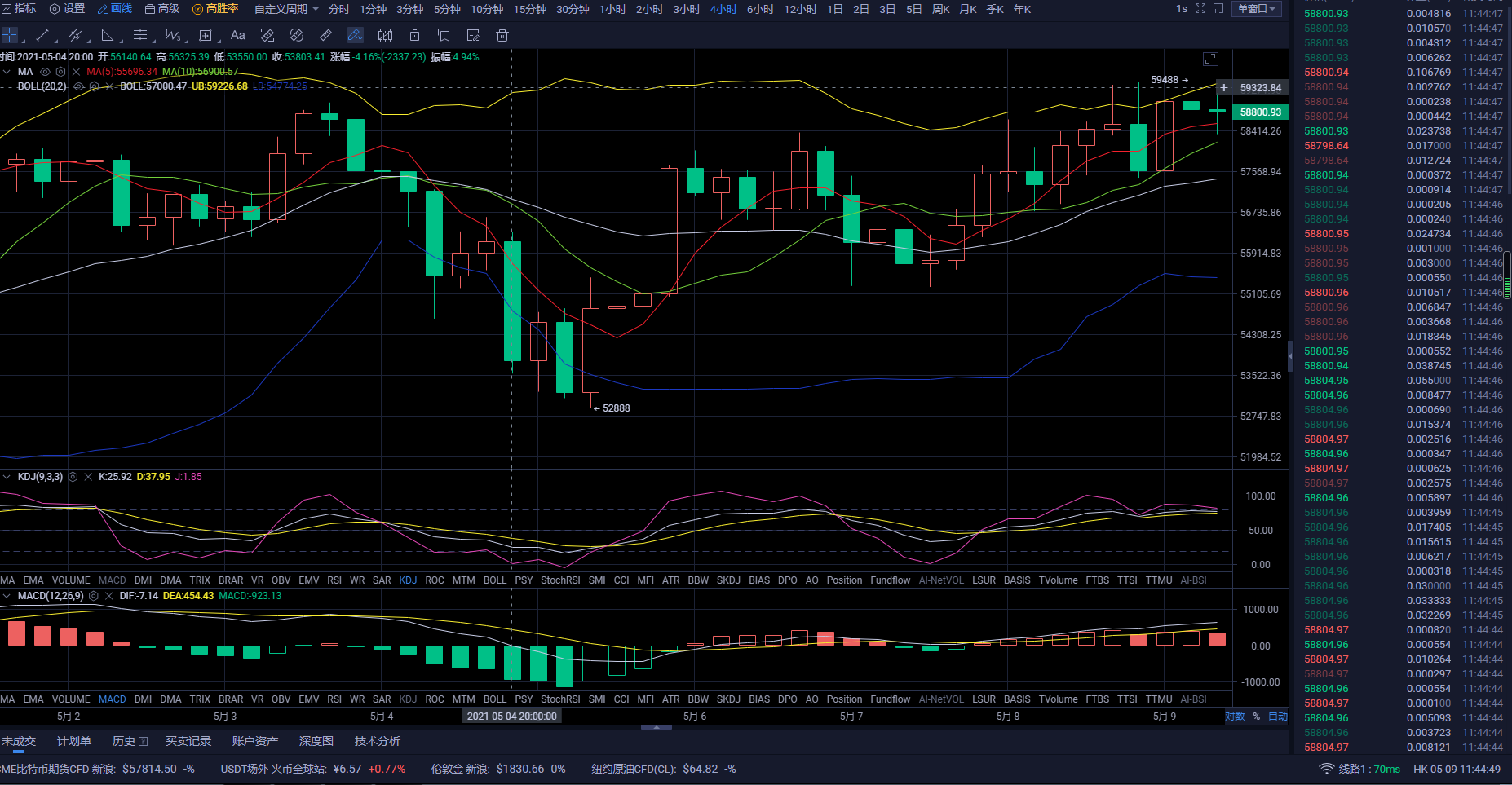Open the 技术分析 technical analysis tab
The image size is (1512, 785).
coord(378,741)
